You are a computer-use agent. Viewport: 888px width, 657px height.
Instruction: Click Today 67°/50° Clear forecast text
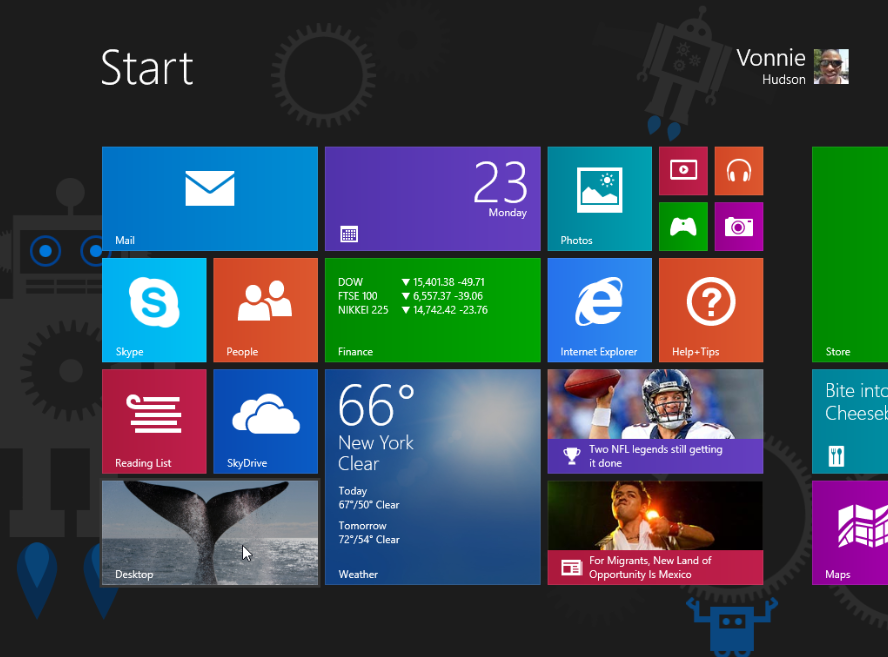click(369, 498)
